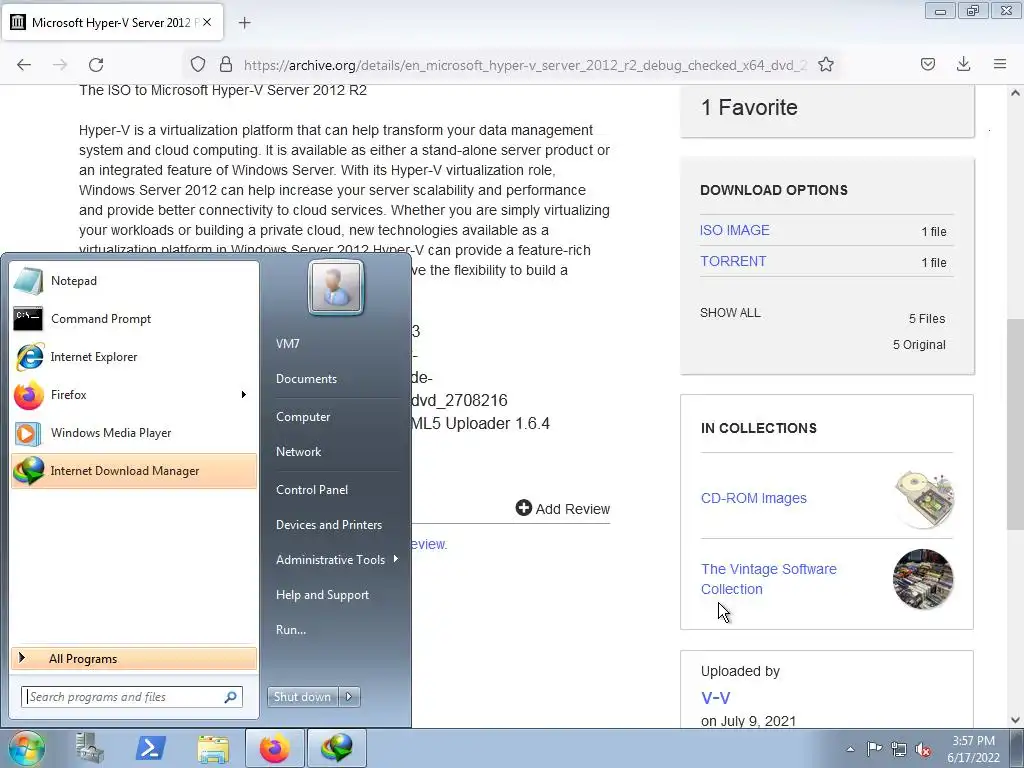Screen dimensions: 1024x768
Task: Open Computer from Start menu
Action: tap(303, 417)
